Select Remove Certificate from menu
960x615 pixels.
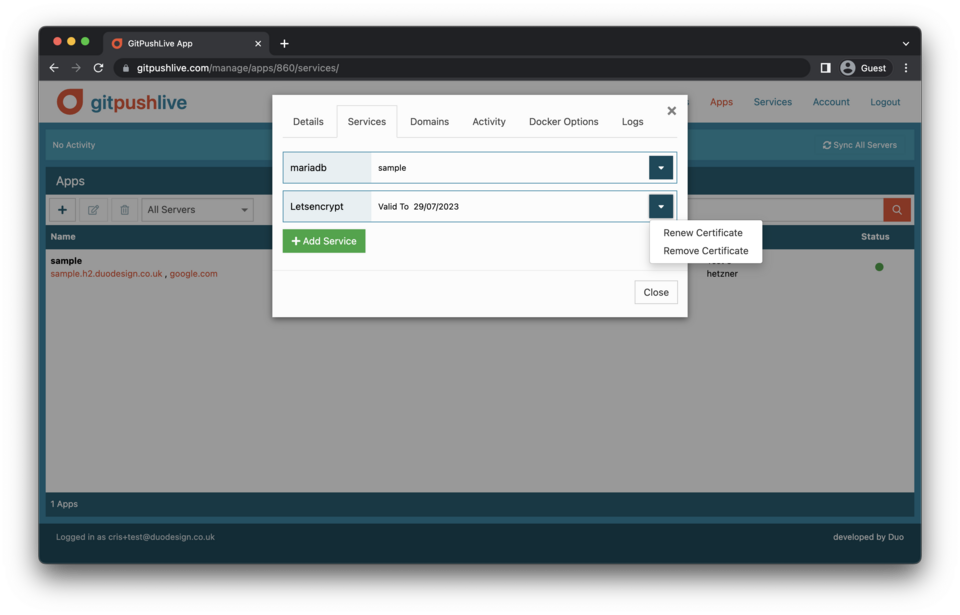click(705, 251)
